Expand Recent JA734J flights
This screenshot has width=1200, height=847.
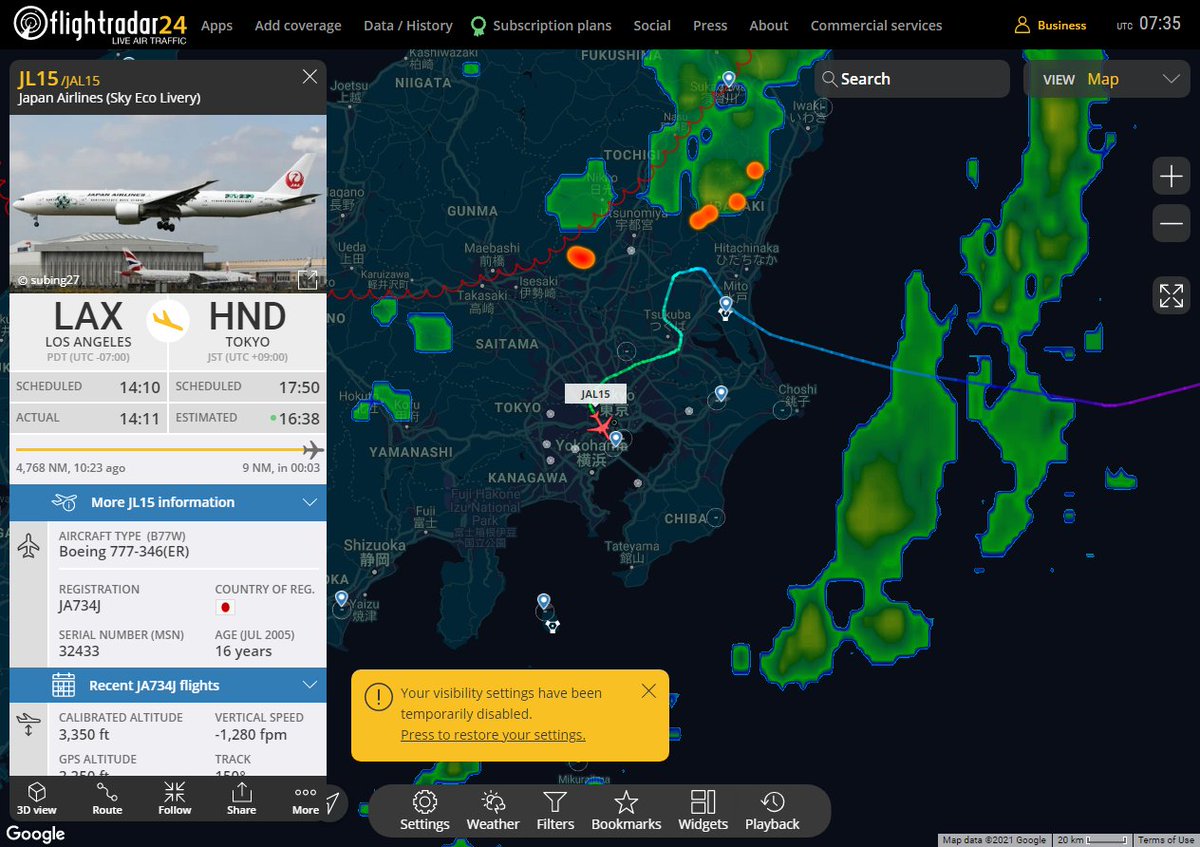pyautogui.click(x=168, y=685)
